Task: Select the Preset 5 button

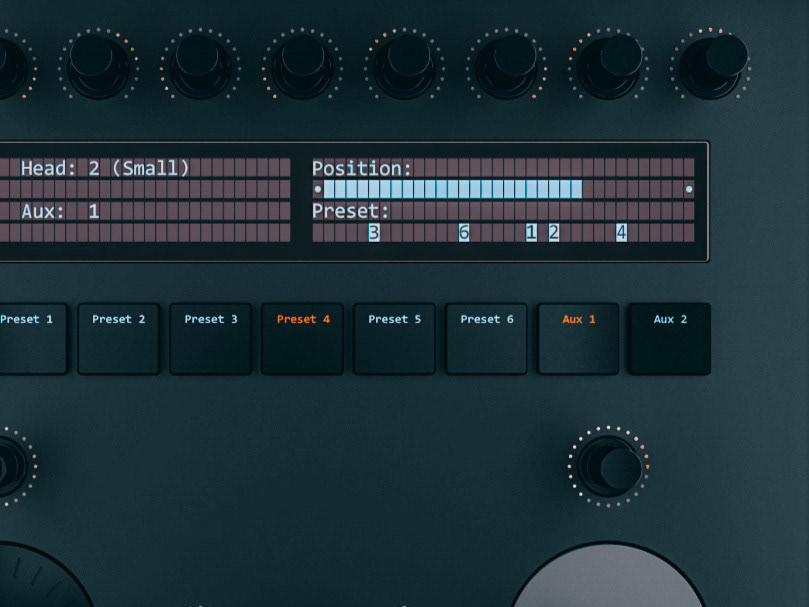Action: pyautogui.click(x=394, y=338)
